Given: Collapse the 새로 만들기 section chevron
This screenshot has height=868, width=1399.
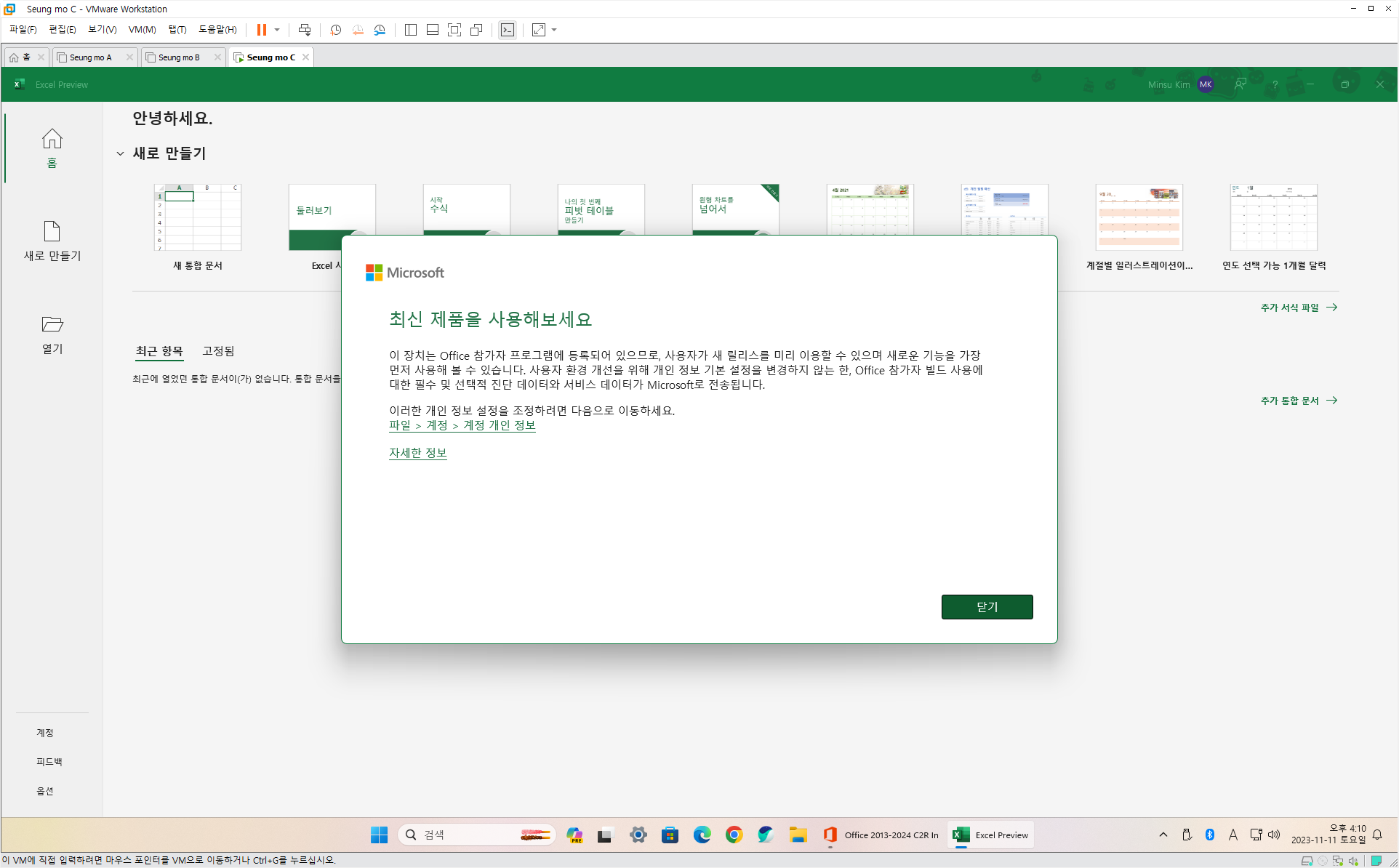Looking at the screenshot, I should [x=120, y=153].
